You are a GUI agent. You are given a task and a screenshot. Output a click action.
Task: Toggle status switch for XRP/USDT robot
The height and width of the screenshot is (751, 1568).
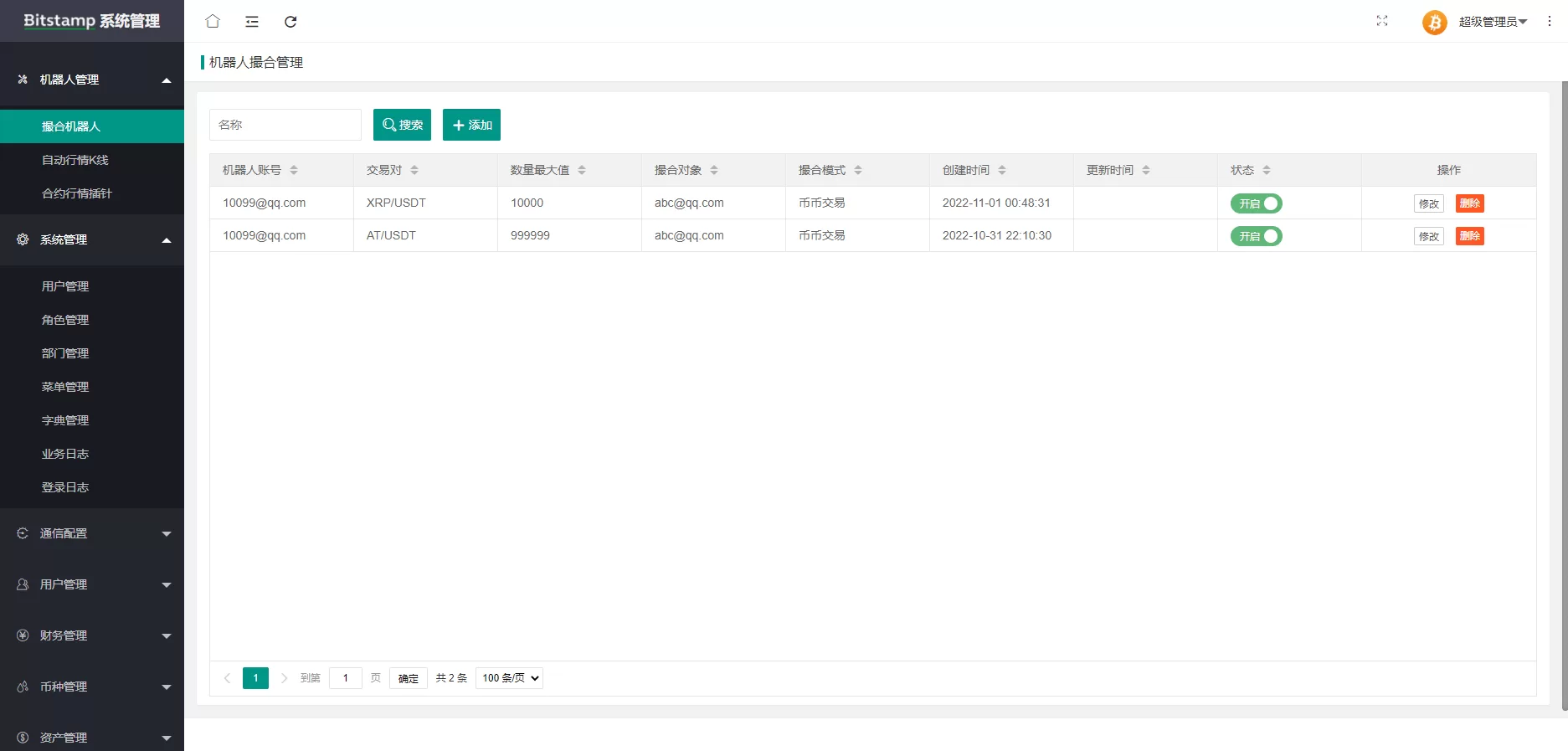[x=1256, y=203]
